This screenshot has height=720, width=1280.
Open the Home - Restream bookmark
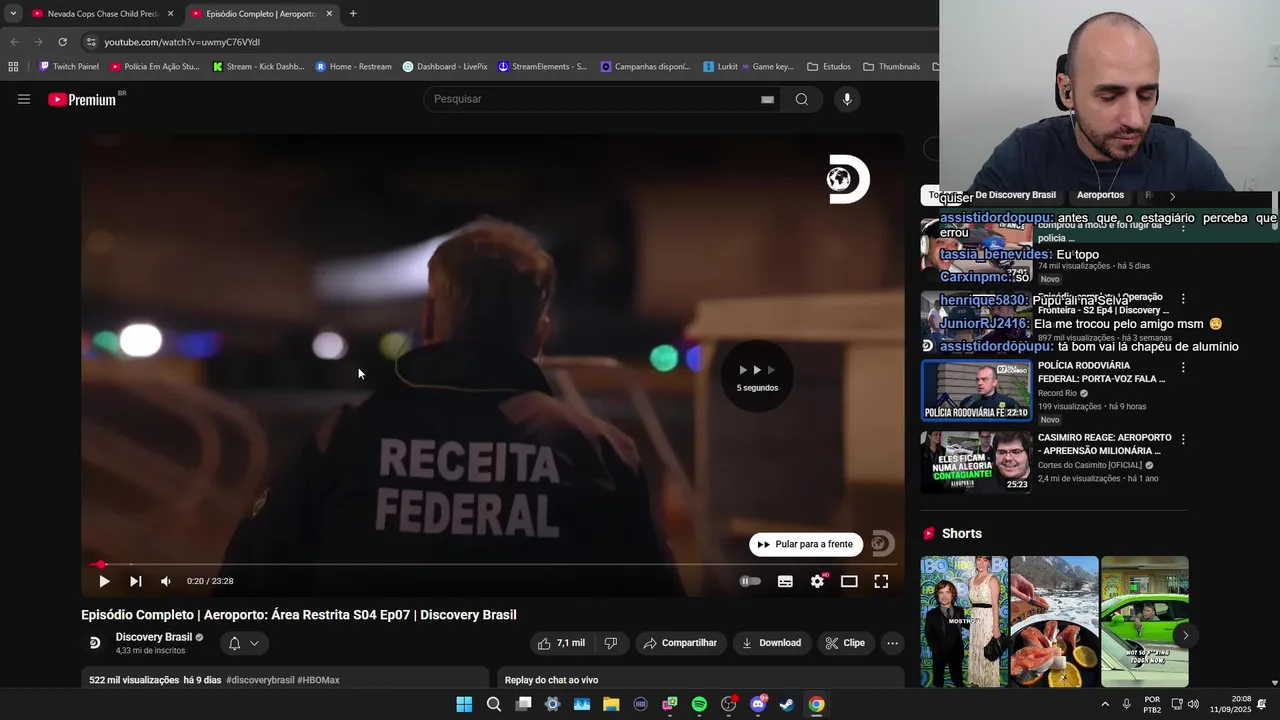(x=353, y=67)
